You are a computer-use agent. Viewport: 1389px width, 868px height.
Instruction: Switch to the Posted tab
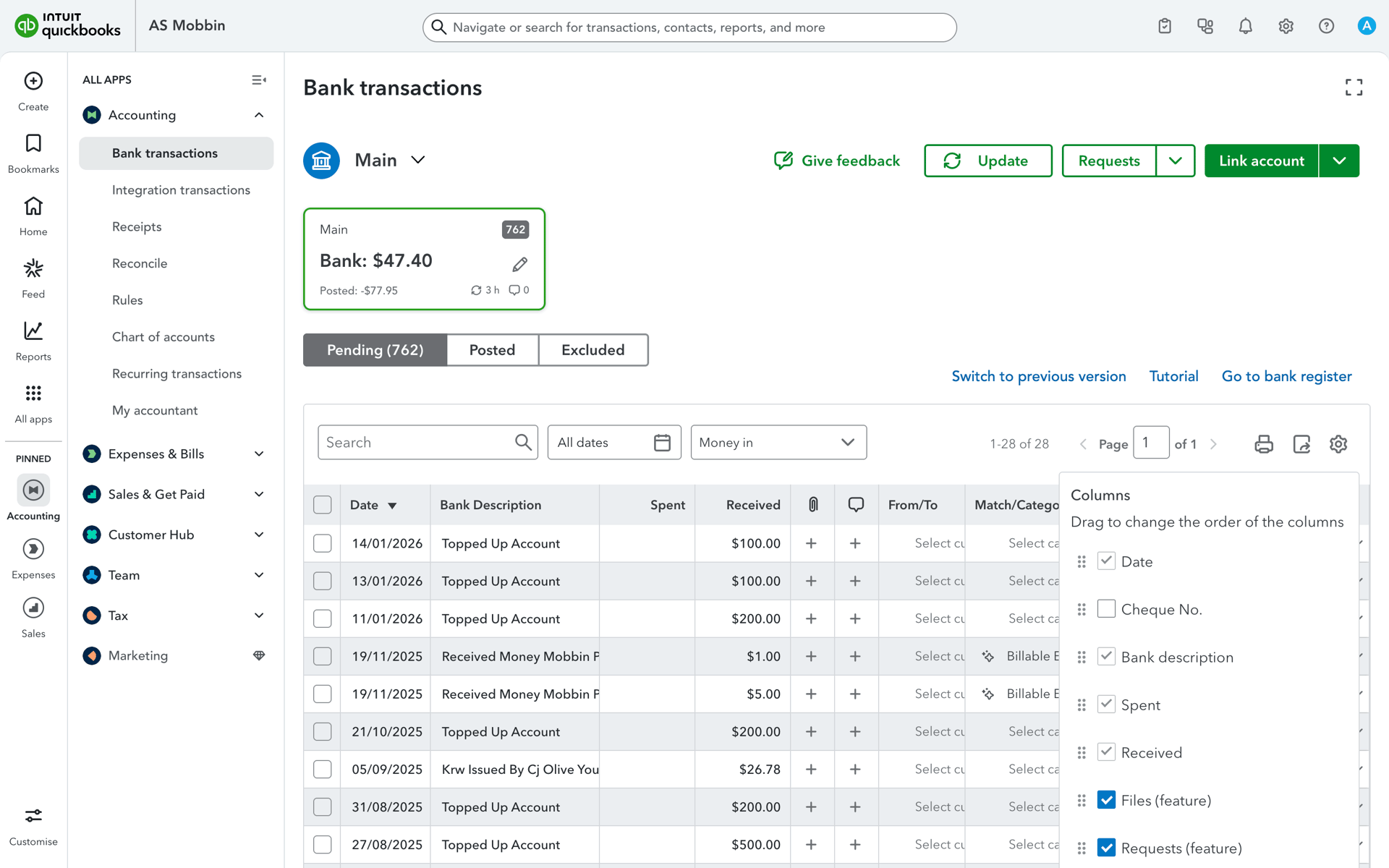[492, 350]
